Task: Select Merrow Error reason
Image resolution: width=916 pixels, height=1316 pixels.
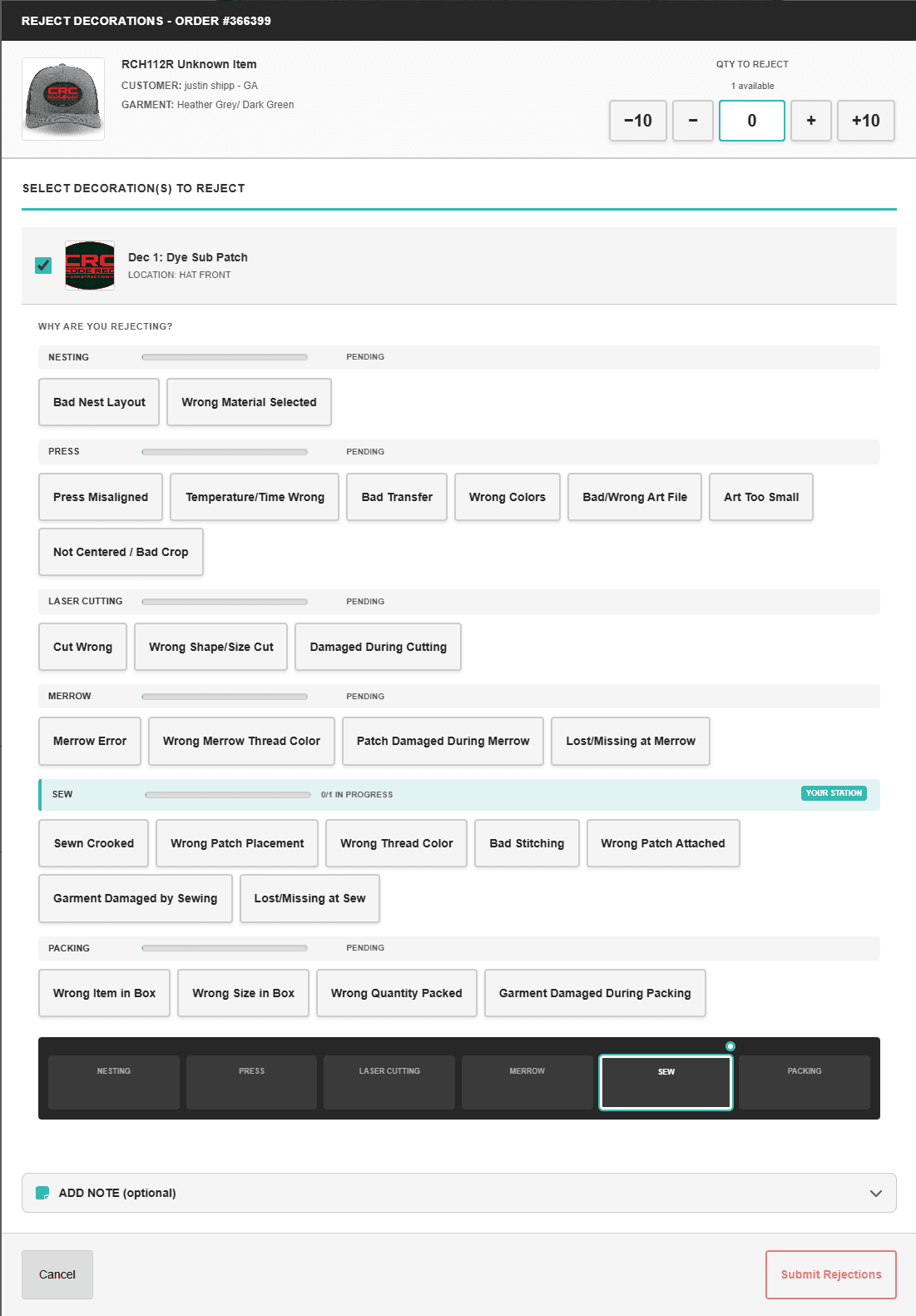Action: (x=90, y=741)
